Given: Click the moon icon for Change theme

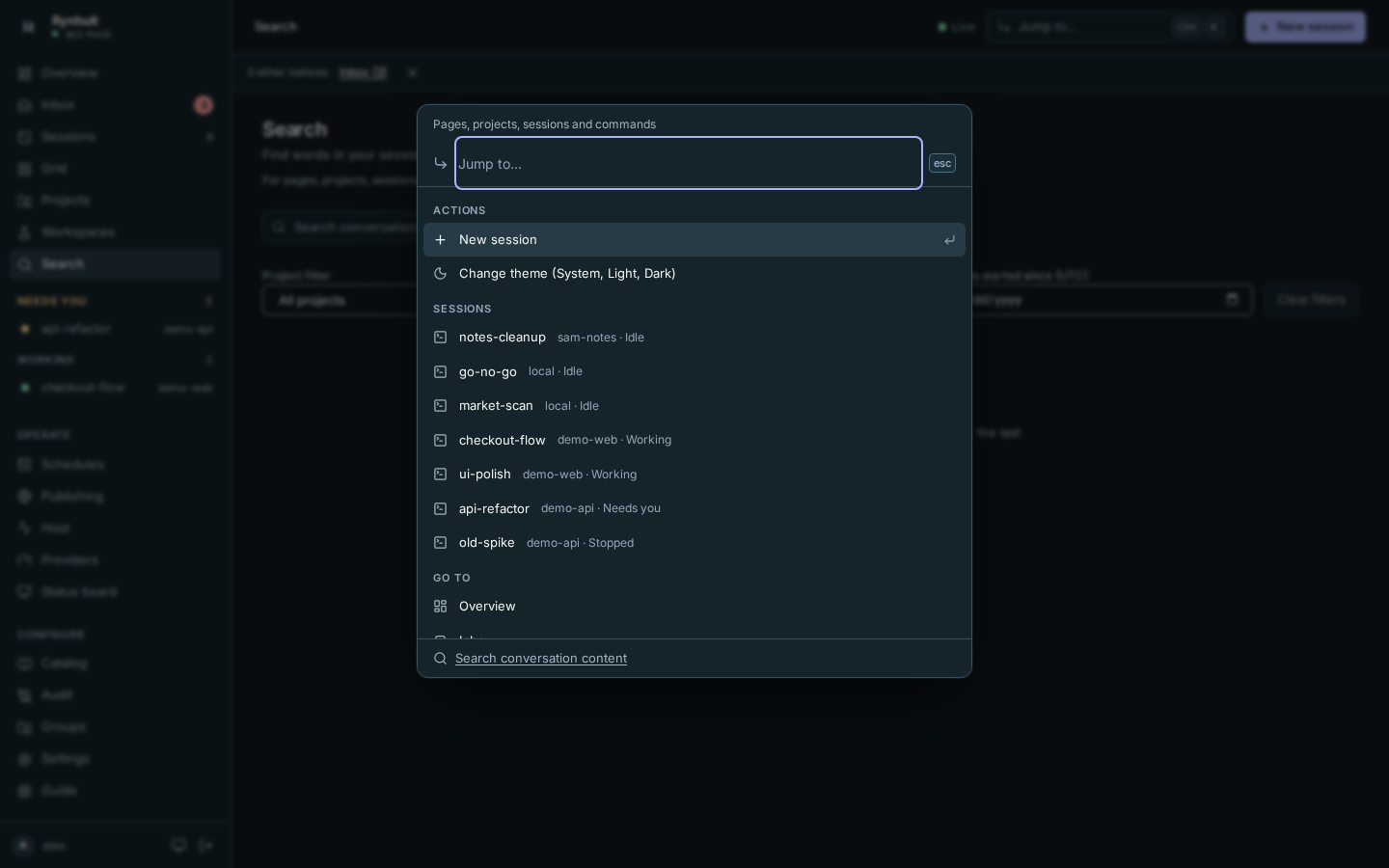Looking at the screenshot, I should (x=440, y=274).
